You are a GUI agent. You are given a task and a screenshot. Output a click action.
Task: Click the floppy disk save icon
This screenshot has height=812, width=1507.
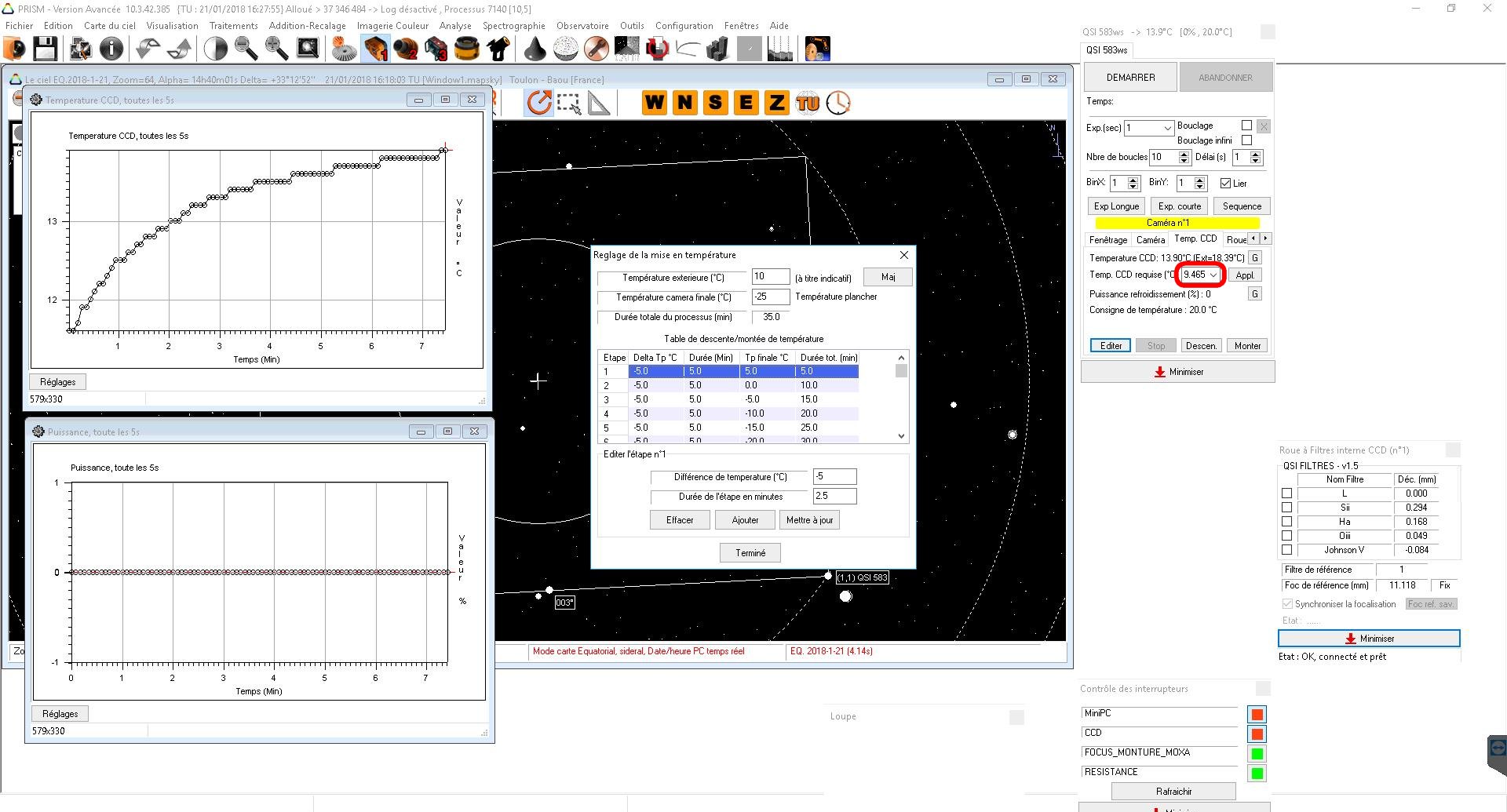click(45, 49)
